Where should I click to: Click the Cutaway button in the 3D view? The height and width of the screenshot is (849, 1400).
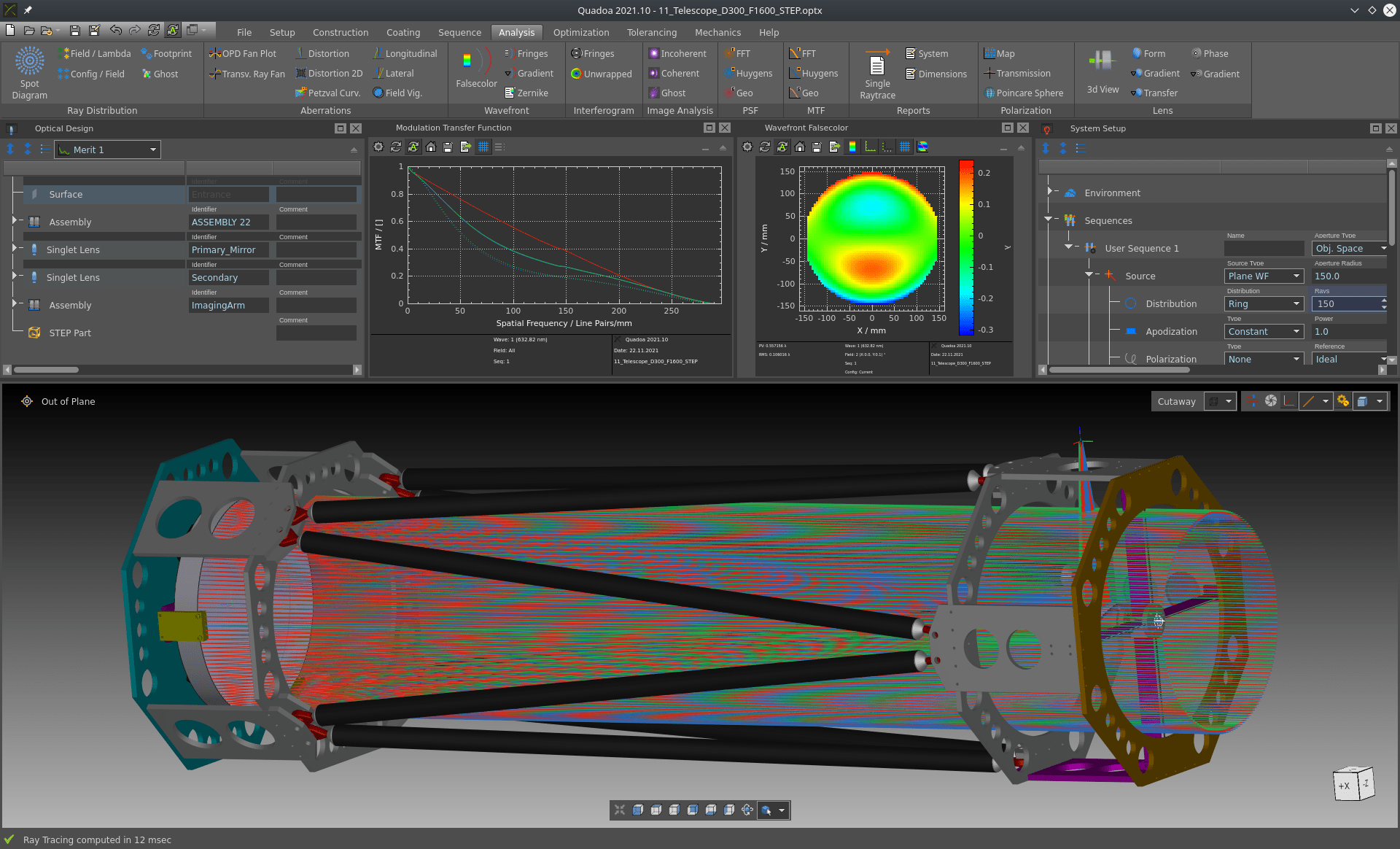tap(1177, 401)
